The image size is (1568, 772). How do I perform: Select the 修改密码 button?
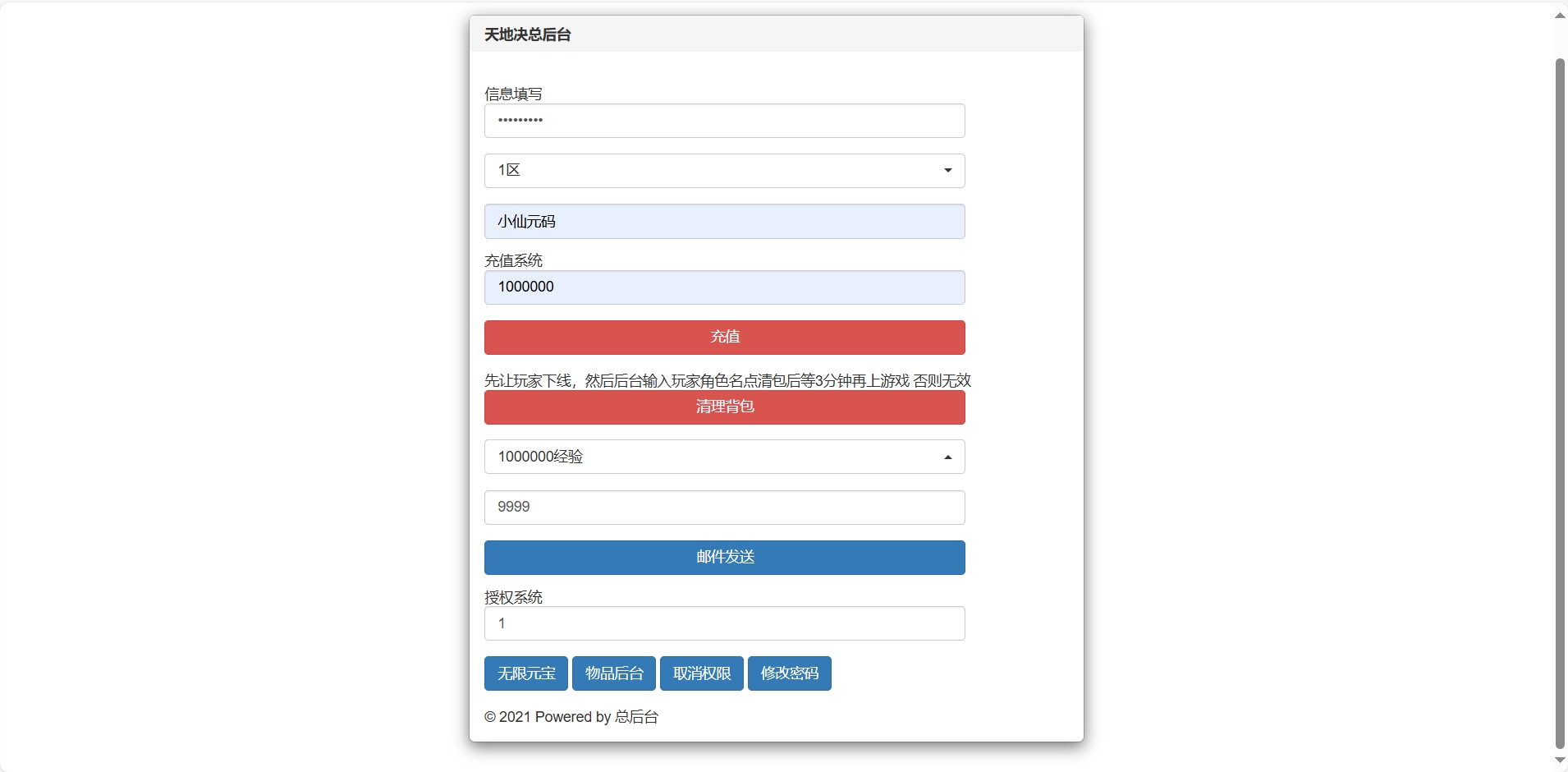point(789,673)
